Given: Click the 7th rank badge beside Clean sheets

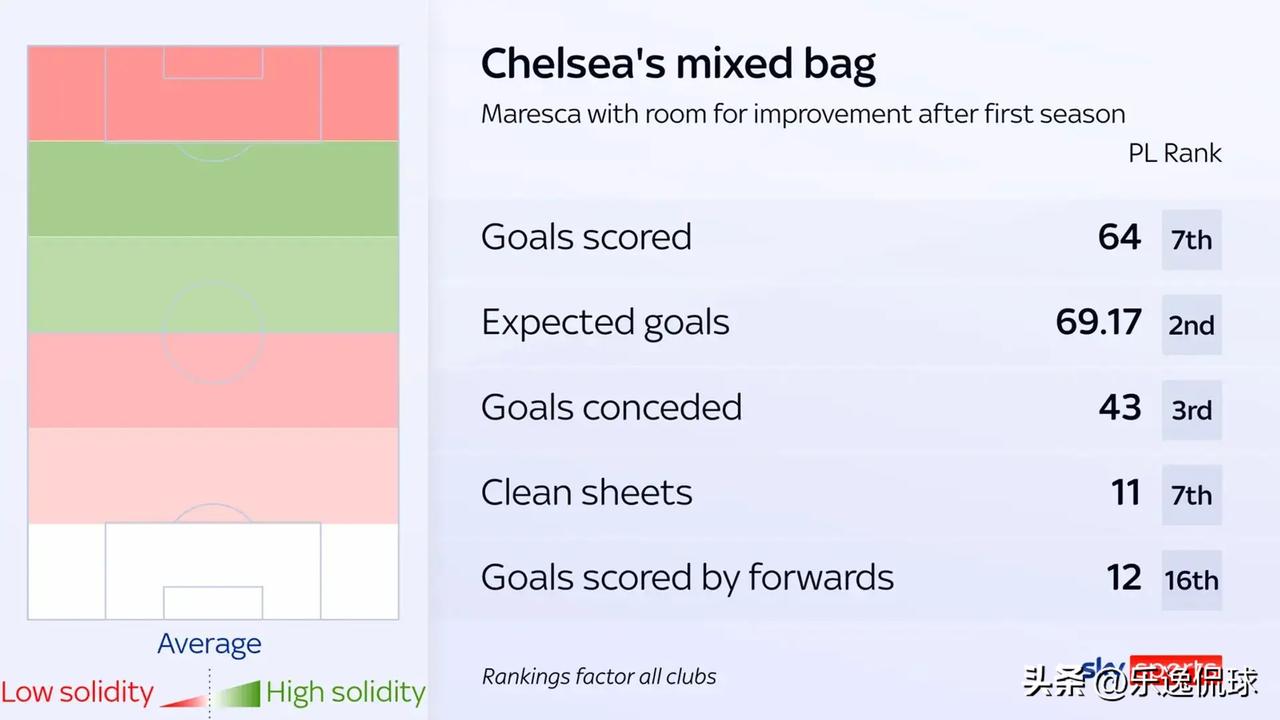Looking at the screenshot, I should coord(1191,495).
